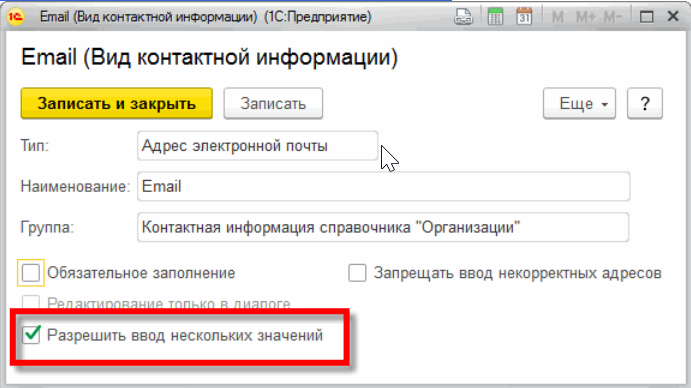Click the Группа: label

47,227
